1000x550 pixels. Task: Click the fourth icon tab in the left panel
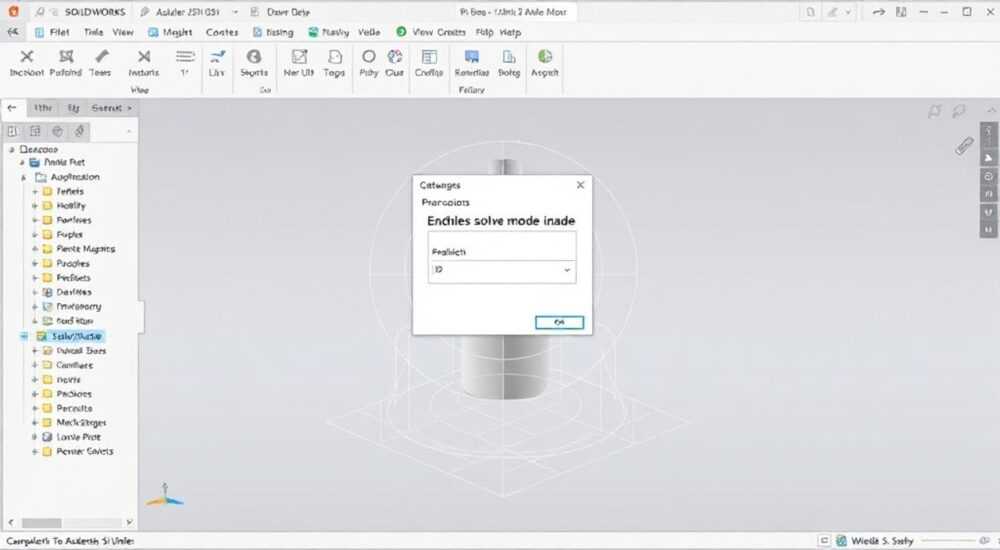pyautogui.click(x=80, y=131)
